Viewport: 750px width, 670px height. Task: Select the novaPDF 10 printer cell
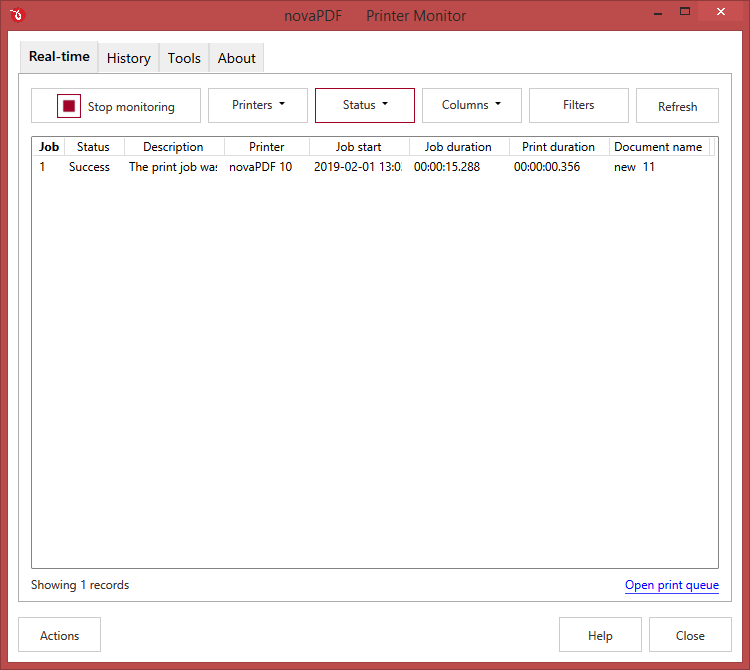[261, 167]
